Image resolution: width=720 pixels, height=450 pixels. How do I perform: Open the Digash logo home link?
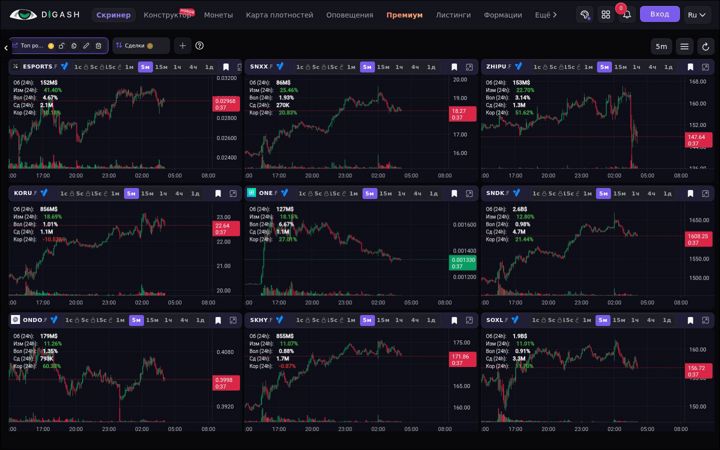[45, 15]
